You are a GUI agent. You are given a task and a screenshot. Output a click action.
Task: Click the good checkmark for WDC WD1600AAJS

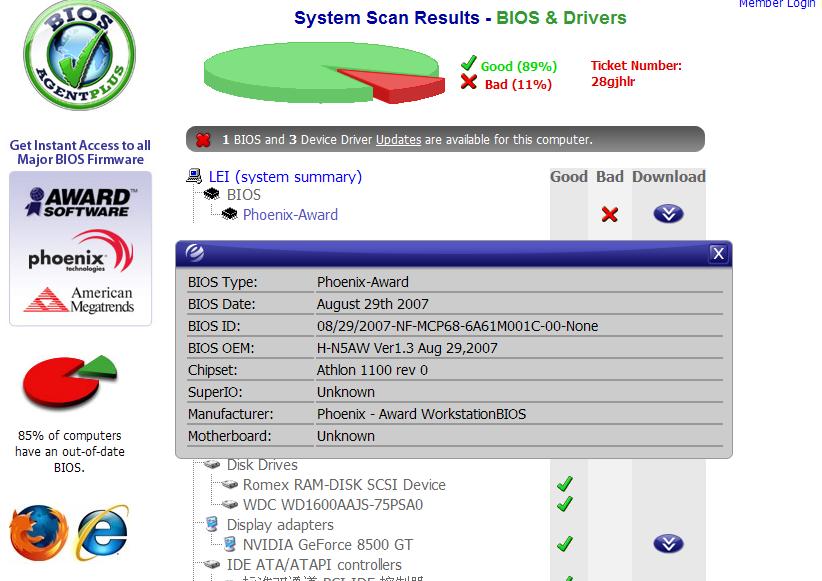565,503
